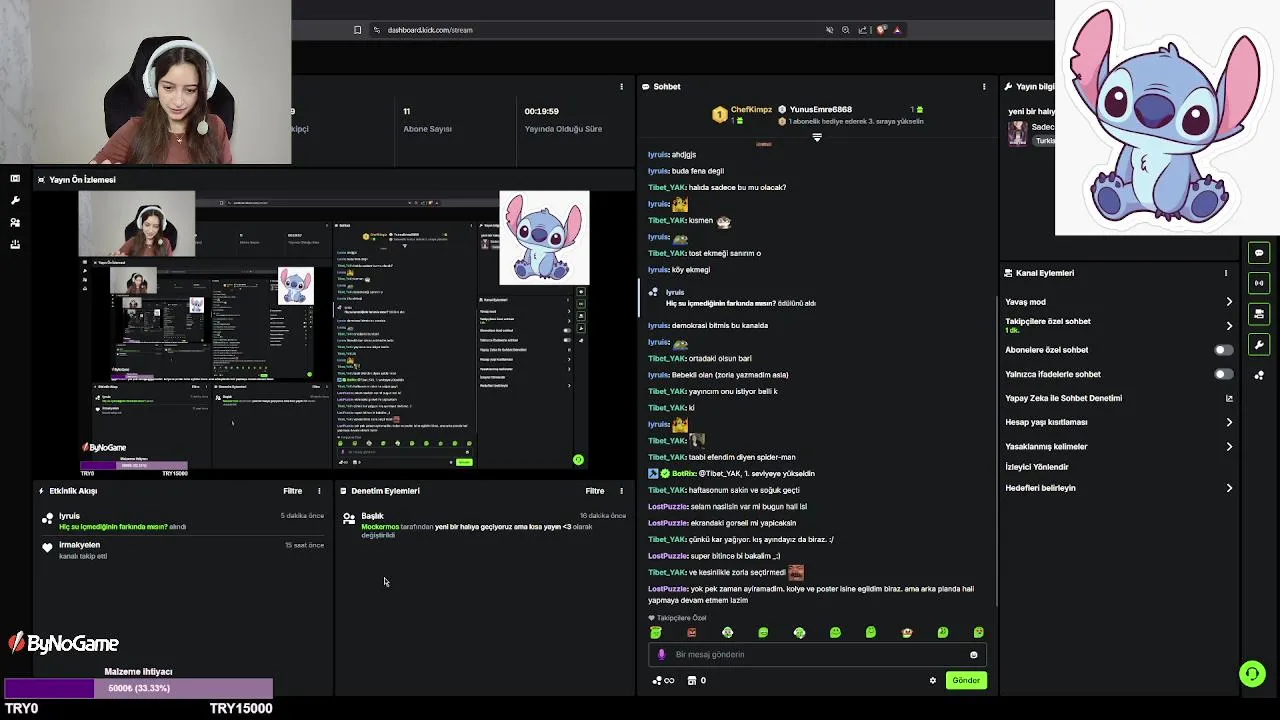Click ChefKimpz username in gift leaderboard

(x=751, y=110)
